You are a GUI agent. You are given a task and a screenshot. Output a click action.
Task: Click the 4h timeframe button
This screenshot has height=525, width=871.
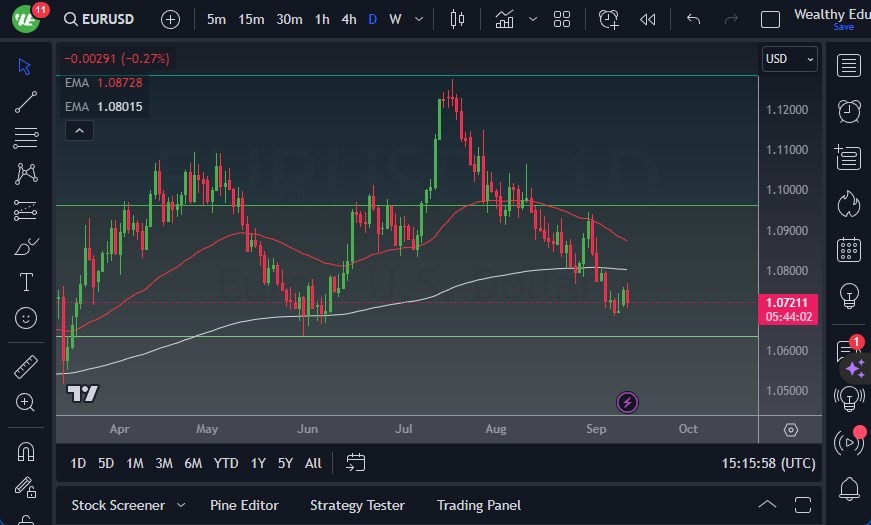348,19
